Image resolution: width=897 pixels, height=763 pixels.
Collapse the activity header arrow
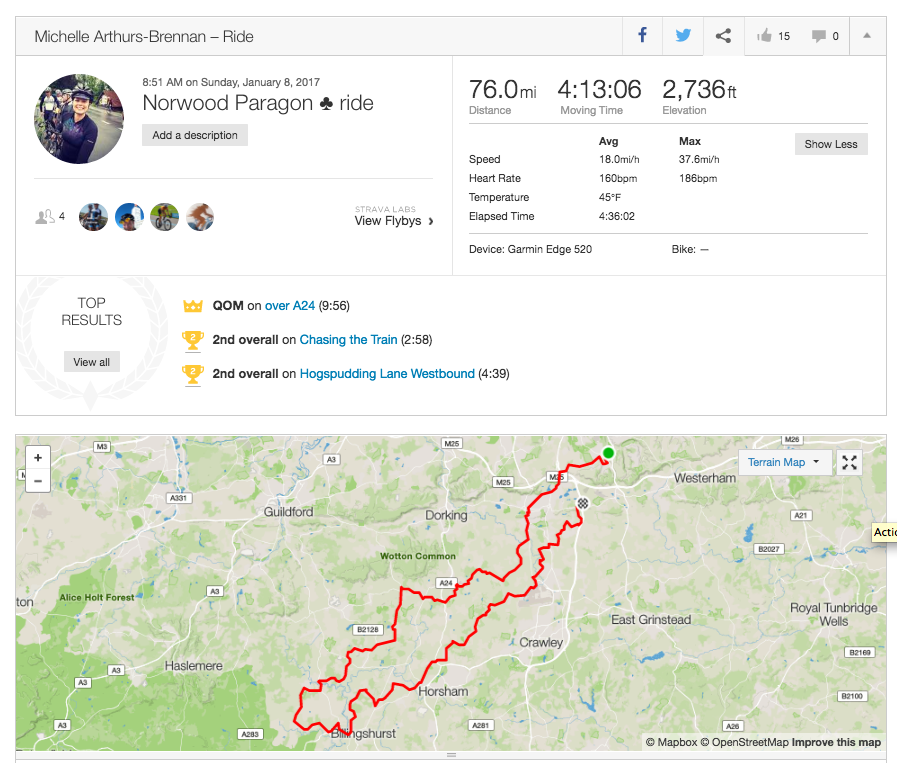pyautogui.click(x=867, y=36)
